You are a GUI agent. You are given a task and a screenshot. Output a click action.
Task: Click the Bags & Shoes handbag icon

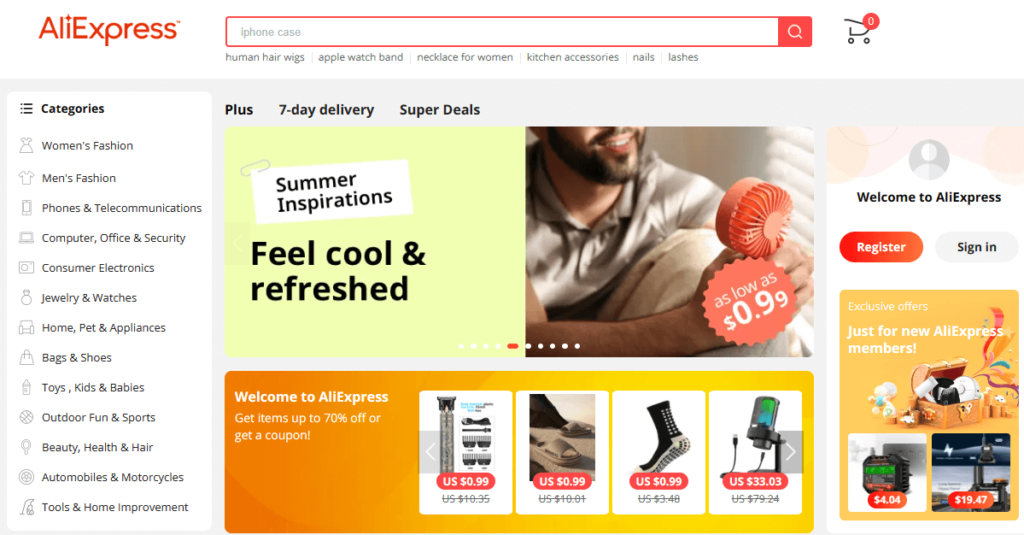pyautogui.click(x=26, y=357)
